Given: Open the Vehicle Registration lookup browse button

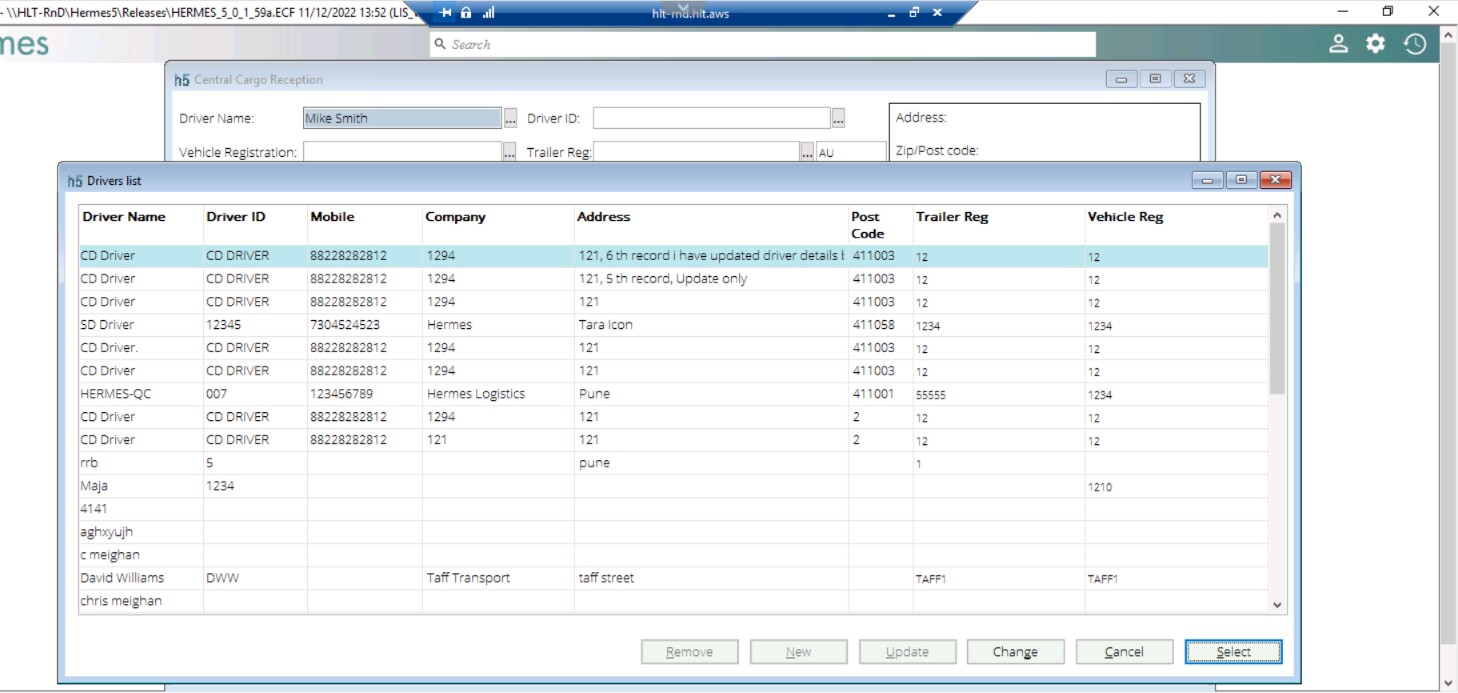Looking at the screenshot, I should (x=508, y=152).
